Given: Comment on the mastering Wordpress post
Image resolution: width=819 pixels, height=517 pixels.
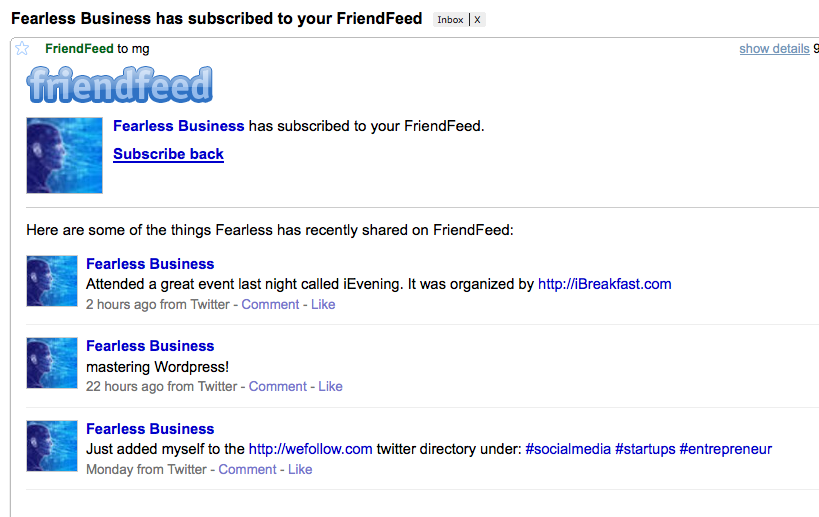Looking at the screenshot, I should click(x=277, y=386).
